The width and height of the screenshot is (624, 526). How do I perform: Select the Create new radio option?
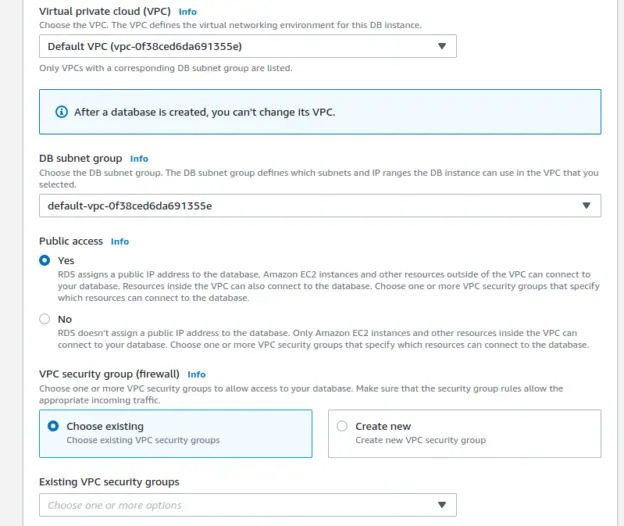[x=342, y=426]
